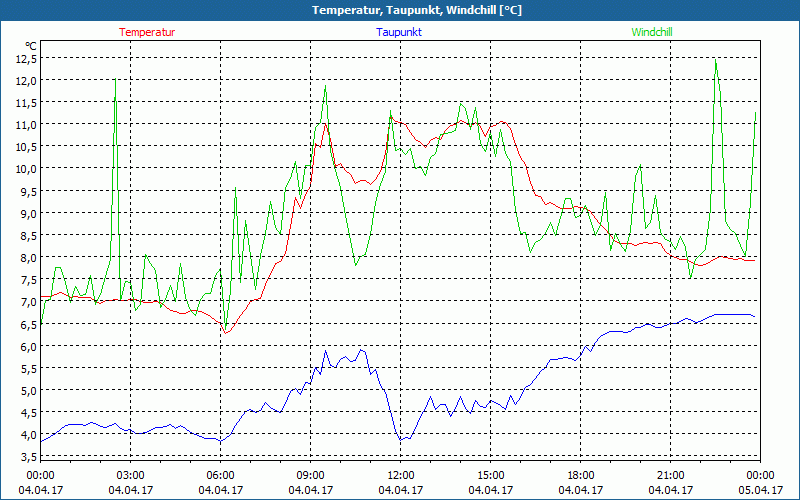This screenshot has width=800, height=500.
Task: Click the °C unit label
Action: 31,46
